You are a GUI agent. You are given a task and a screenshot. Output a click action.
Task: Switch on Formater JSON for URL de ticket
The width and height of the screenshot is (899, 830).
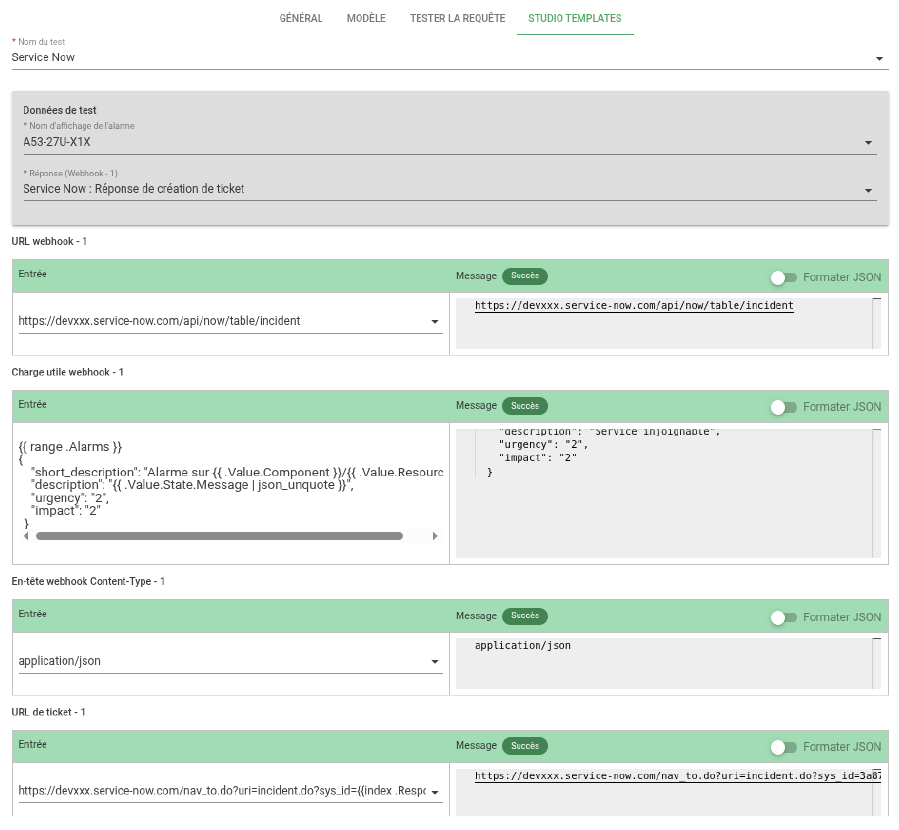pos(783,747)
